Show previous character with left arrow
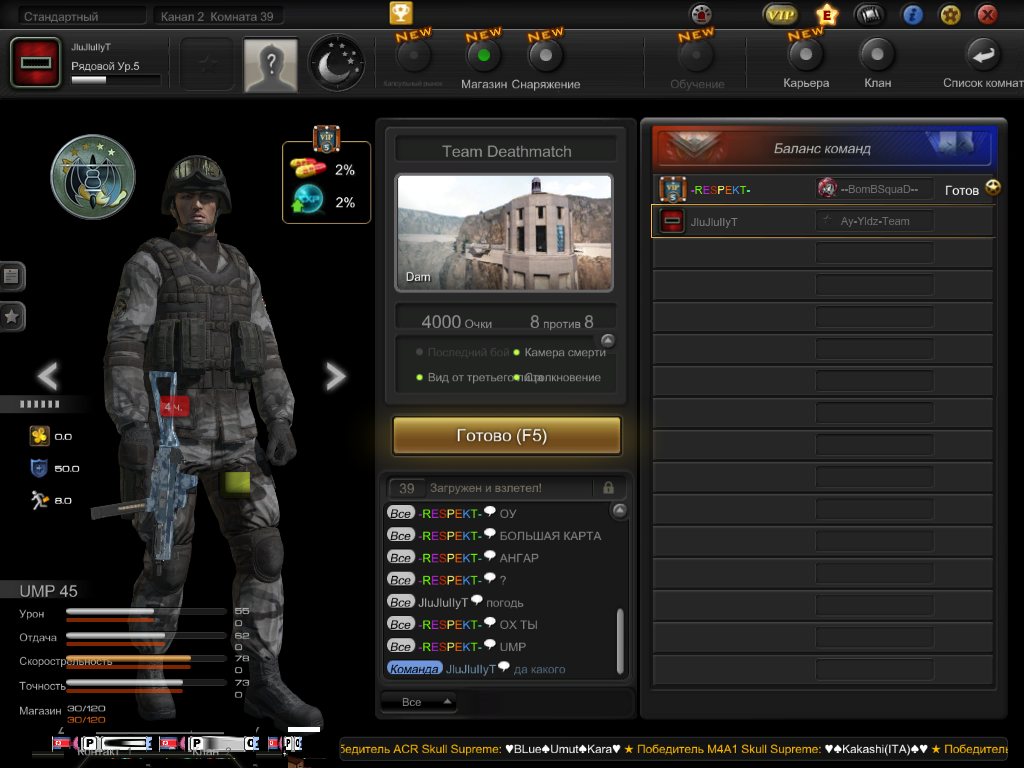The height and width of the screenshot is (768, 1024). click(48, 376)
